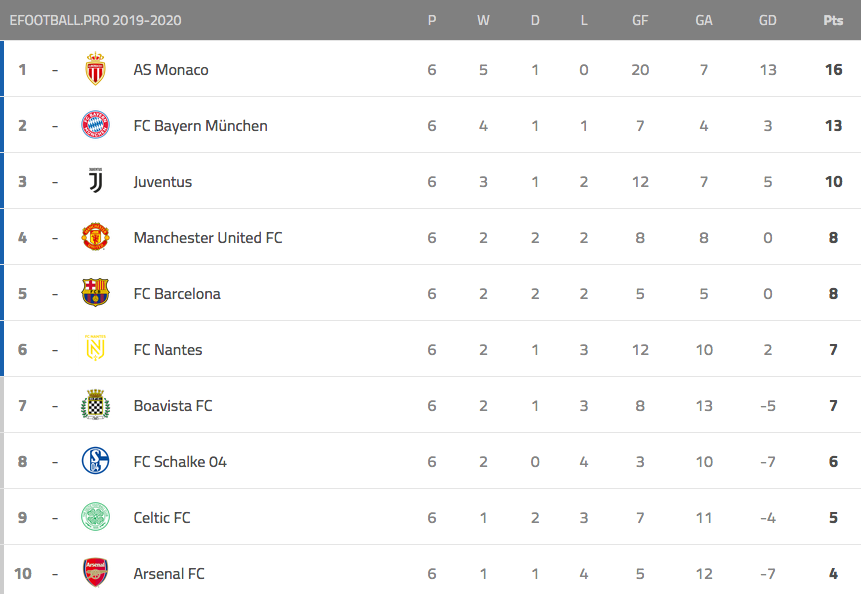Screen dimensions: 861x594
Task: Click the FC Schalke 04 logo
Action: coord(96,461)
